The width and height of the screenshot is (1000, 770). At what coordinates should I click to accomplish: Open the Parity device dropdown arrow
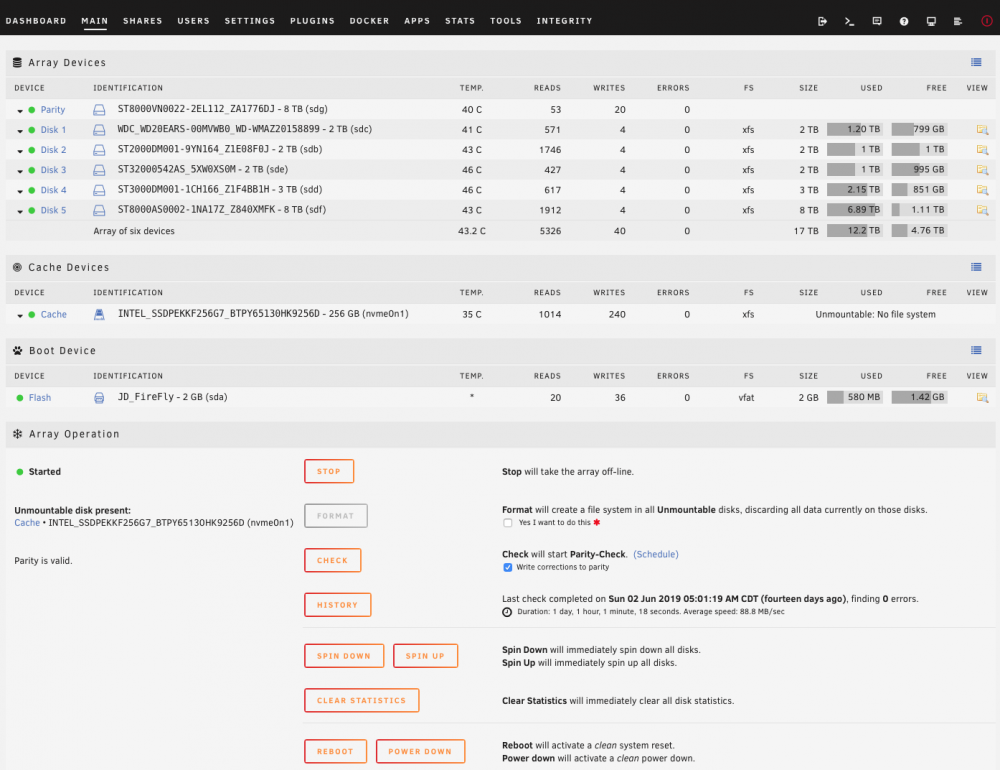tap(20, 110)
